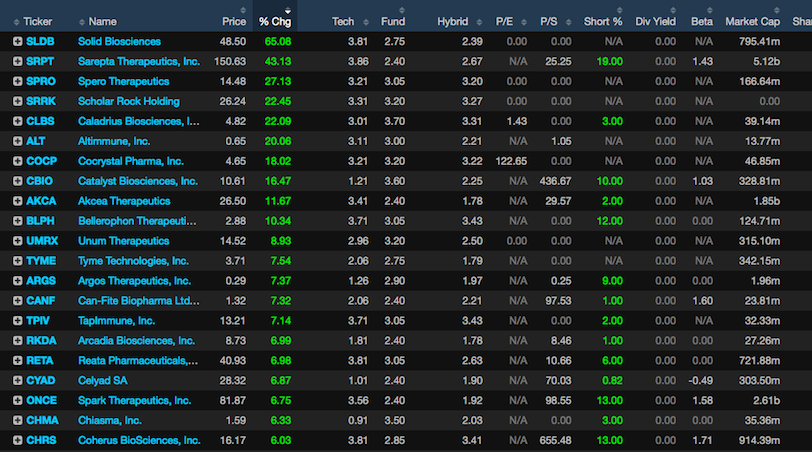Image resolution: width=812 pixels, height=452 pixels.
Task: Open Catalyst Biosciences, Inc. link
Action: [138, 181]
